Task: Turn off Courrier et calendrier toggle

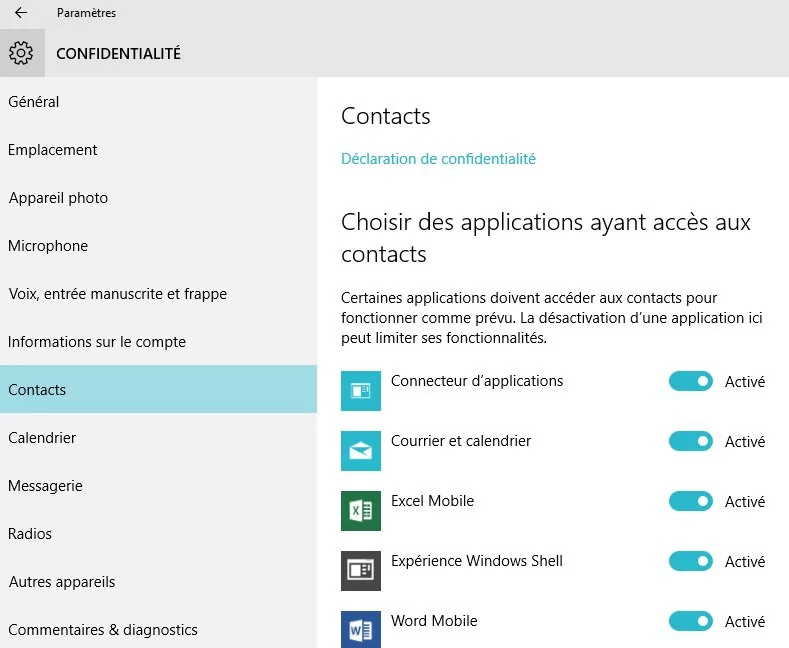Action: 690,441
